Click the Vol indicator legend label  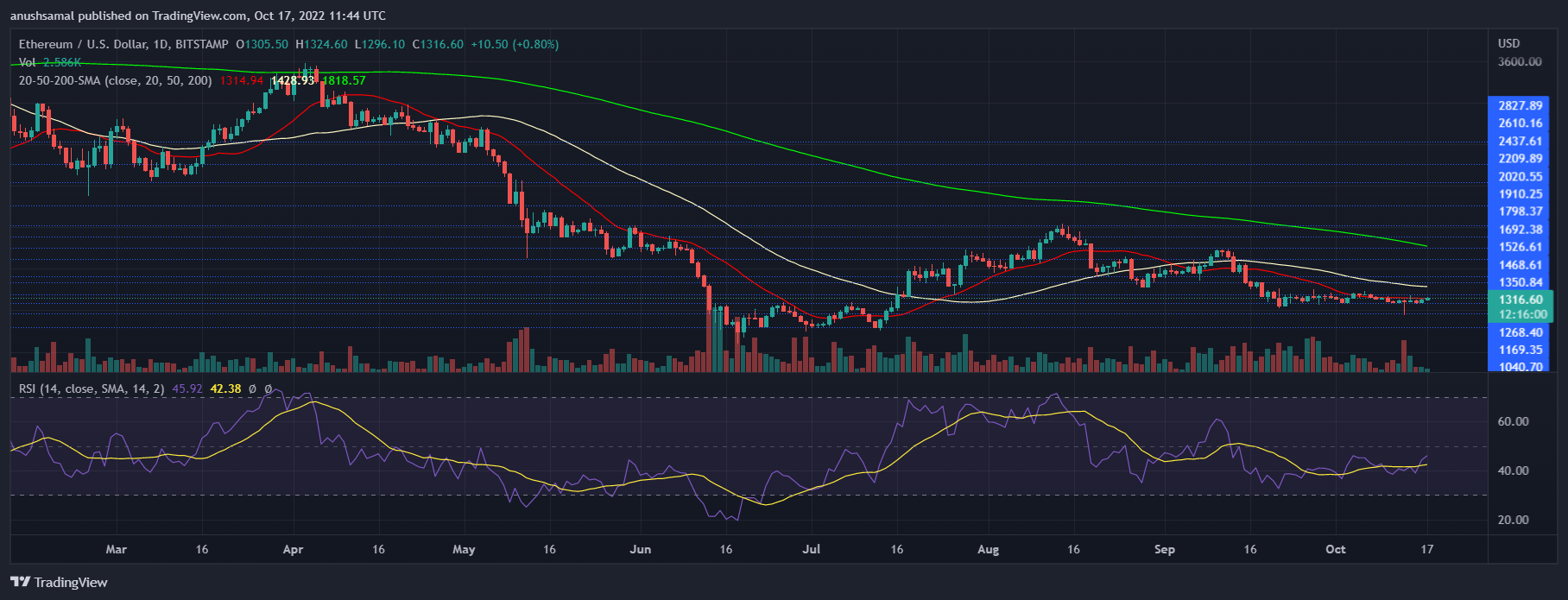[x=28, y=62]
